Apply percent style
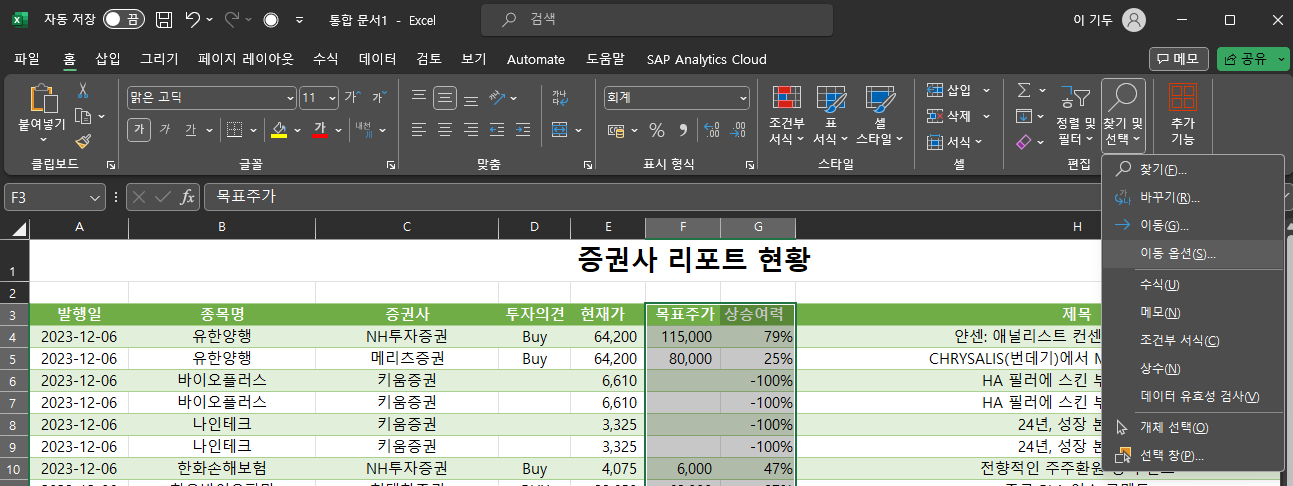The height and width of the screenshot is (486, 1293). 657,130
